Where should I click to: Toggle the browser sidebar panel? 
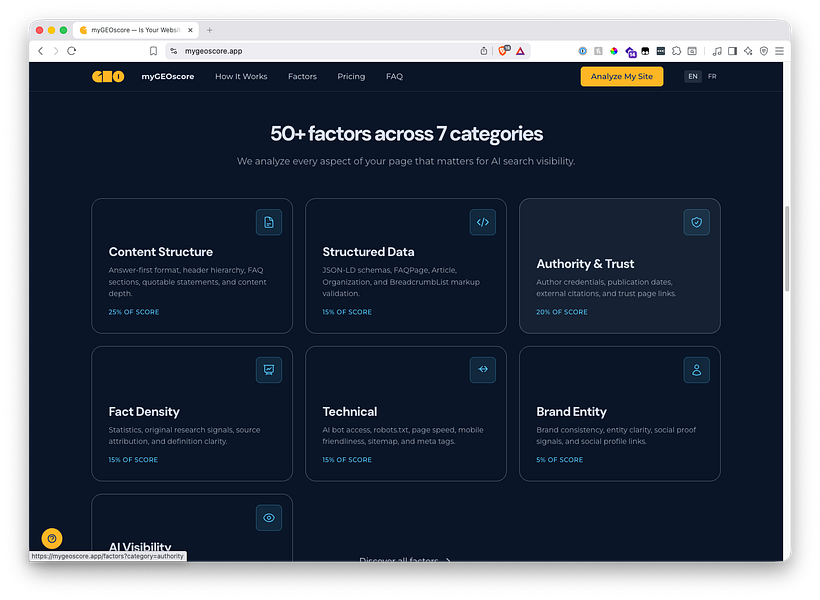tap(733, 51)
